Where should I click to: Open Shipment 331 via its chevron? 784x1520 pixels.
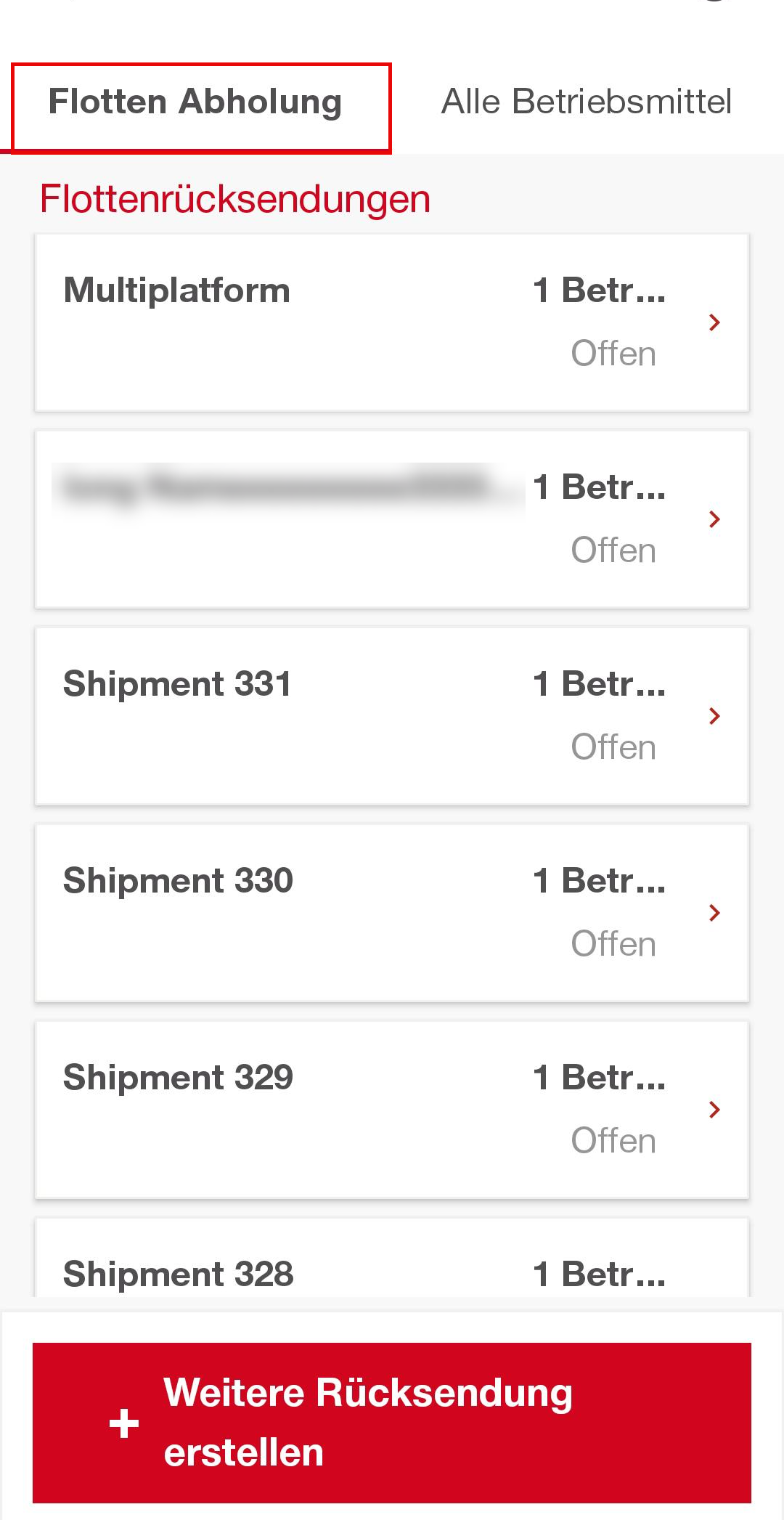click(x=714, y=716)
